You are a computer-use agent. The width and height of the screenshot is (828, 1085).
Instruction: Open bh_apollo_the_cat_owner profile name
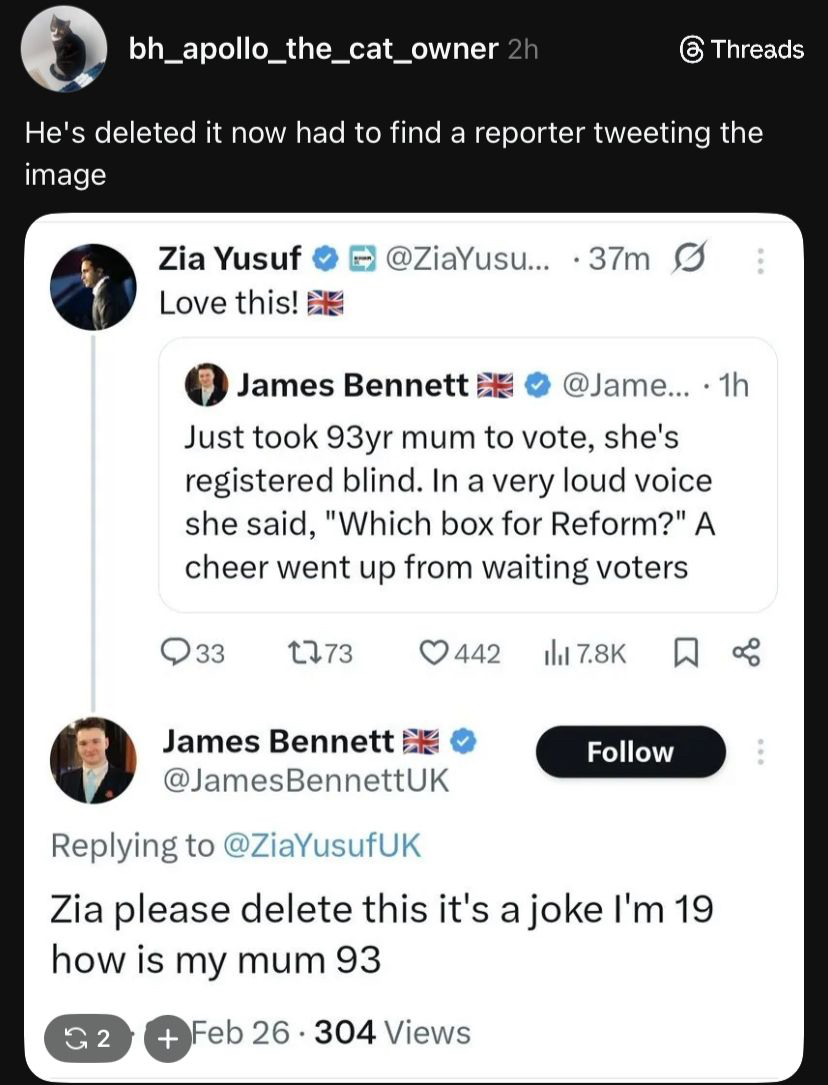(313, 48)
